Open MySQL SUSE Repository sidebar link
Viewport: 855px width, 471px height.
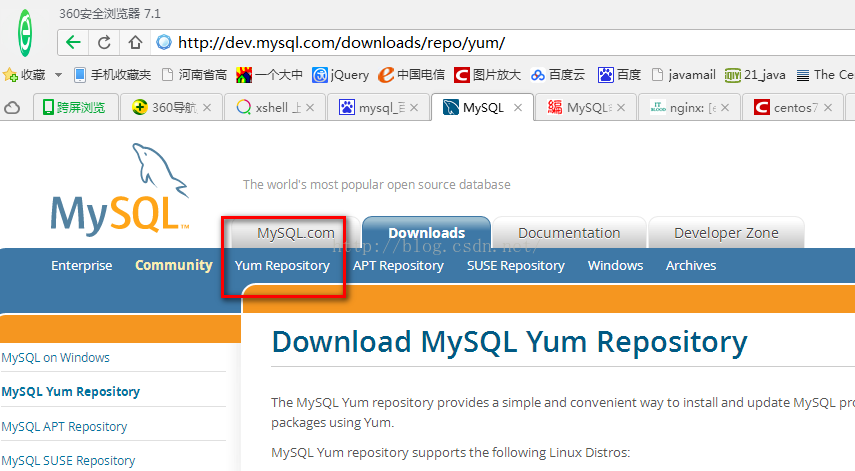(x=68, y=461)
